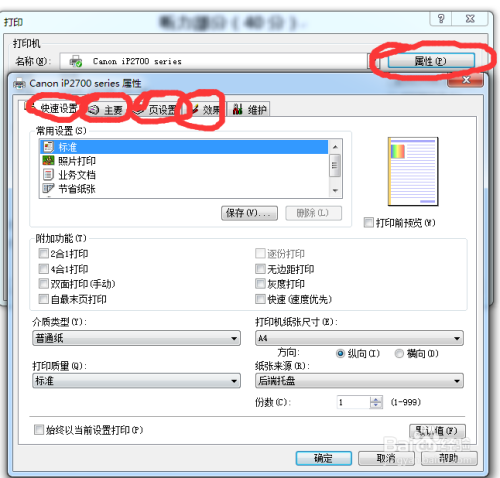This screenshot has width=500, height=478.
Task: Select the 标准 preset icon in list
Action: pos(49,147)
